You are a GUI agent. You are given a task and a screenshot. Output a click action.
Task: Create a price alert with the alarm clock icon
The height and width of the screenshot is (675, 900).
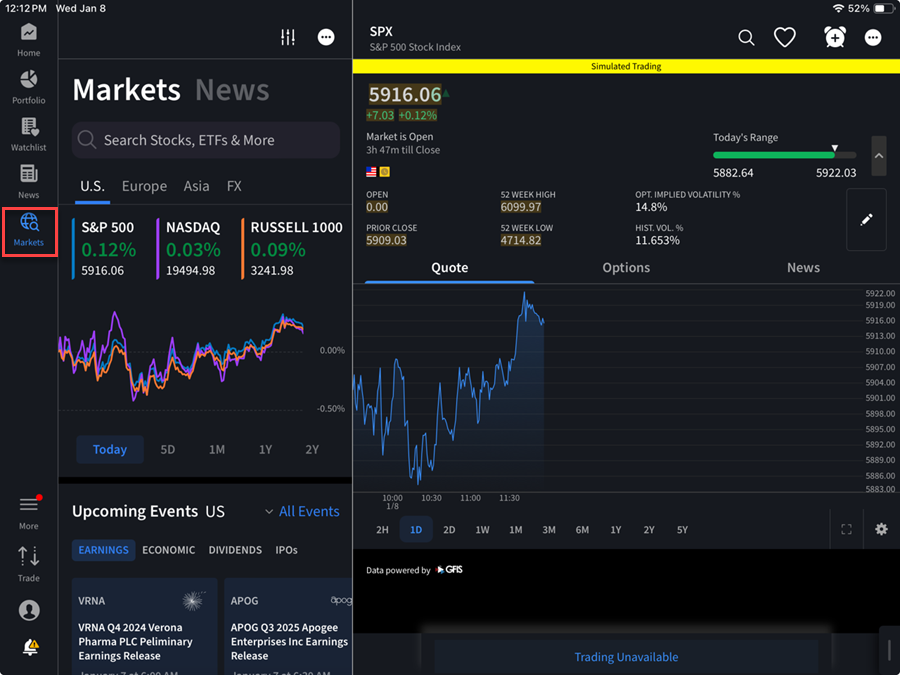tap(834, 37)
